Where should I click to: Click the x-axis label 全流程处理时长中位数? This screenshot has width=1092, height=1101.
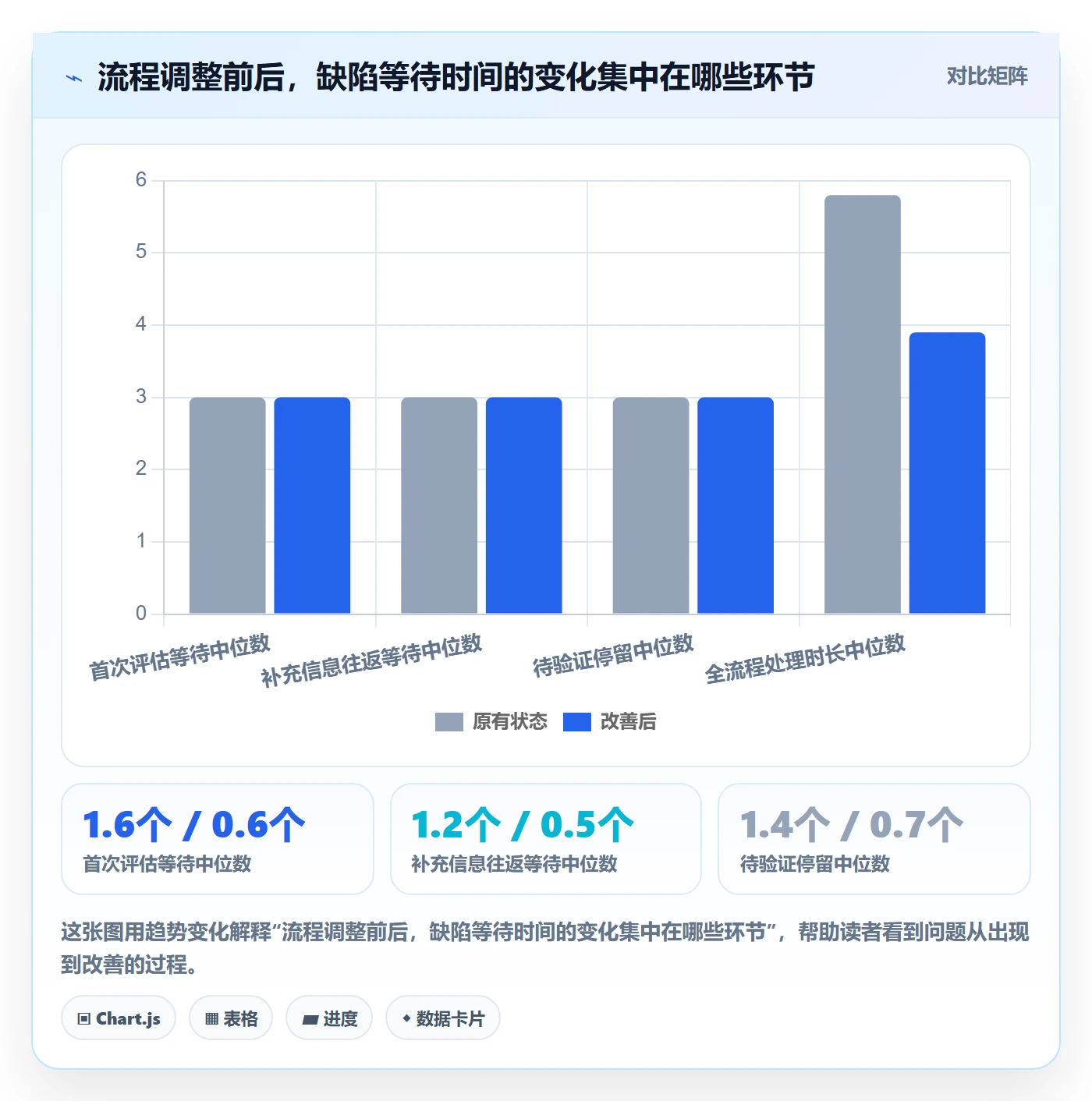(805, 658)
